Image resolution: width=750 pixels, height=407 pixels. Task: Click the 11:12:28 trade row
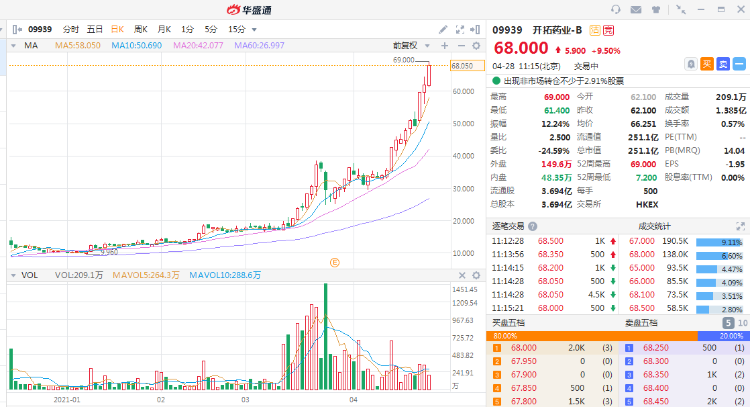point(554,241)
